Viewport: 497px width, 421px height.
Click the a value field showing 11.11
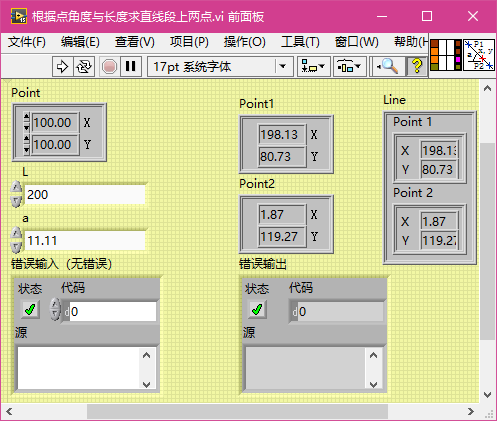pos(85,240)
